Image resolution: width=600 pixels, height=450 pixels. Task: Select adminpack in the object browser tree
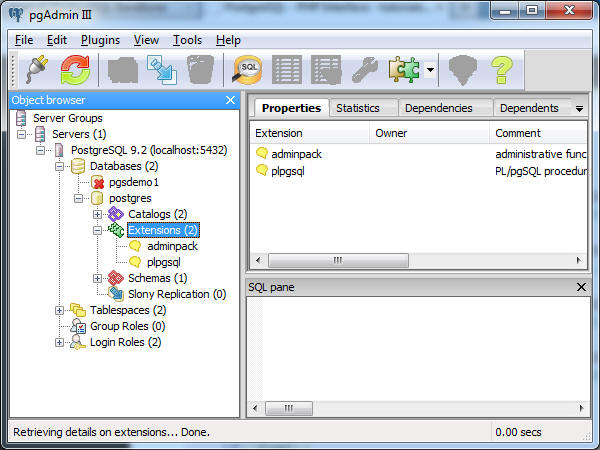click(x=172, y=246)
